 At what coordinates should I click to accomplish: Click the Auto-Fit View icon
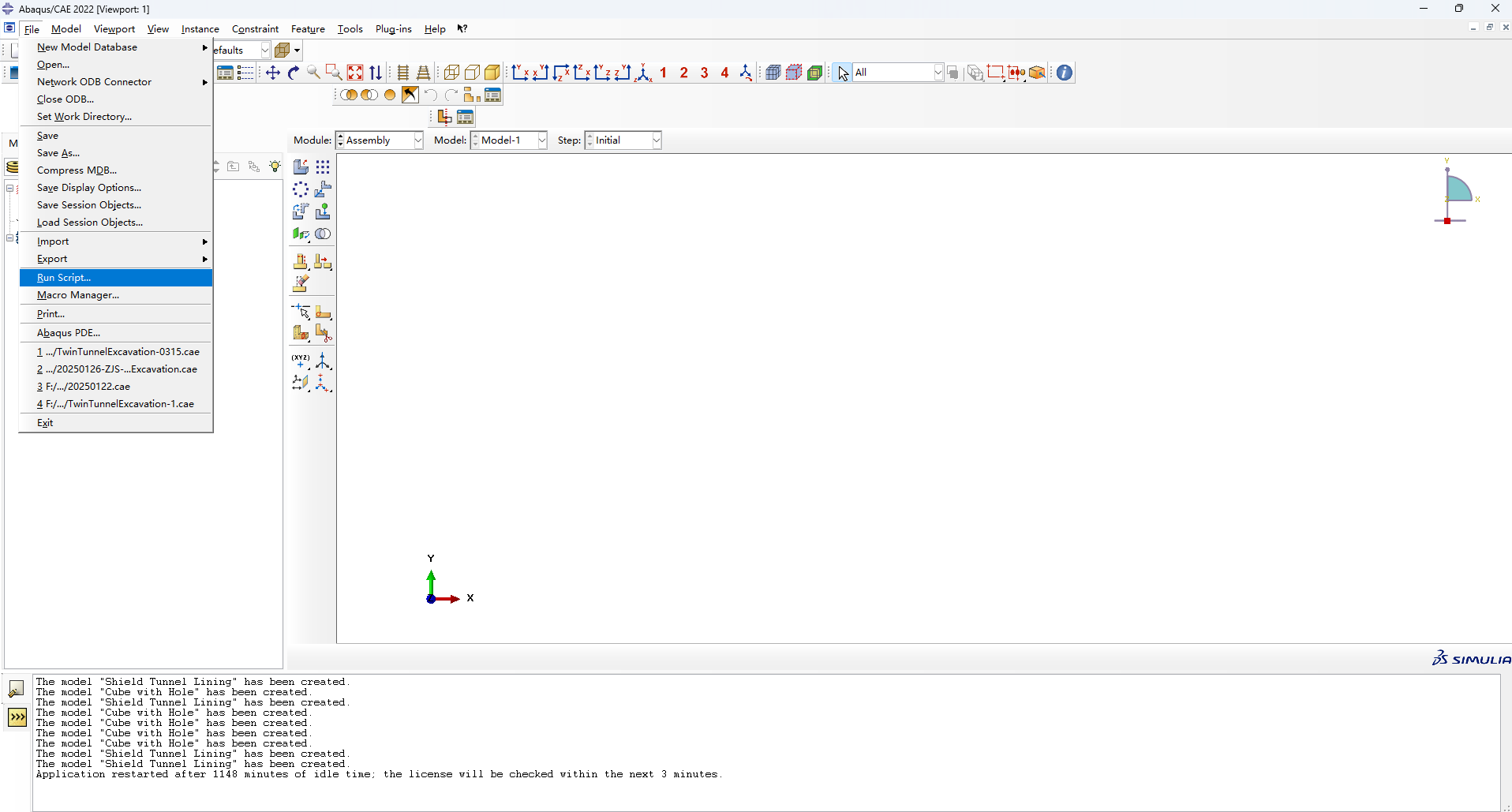(355, 73)
